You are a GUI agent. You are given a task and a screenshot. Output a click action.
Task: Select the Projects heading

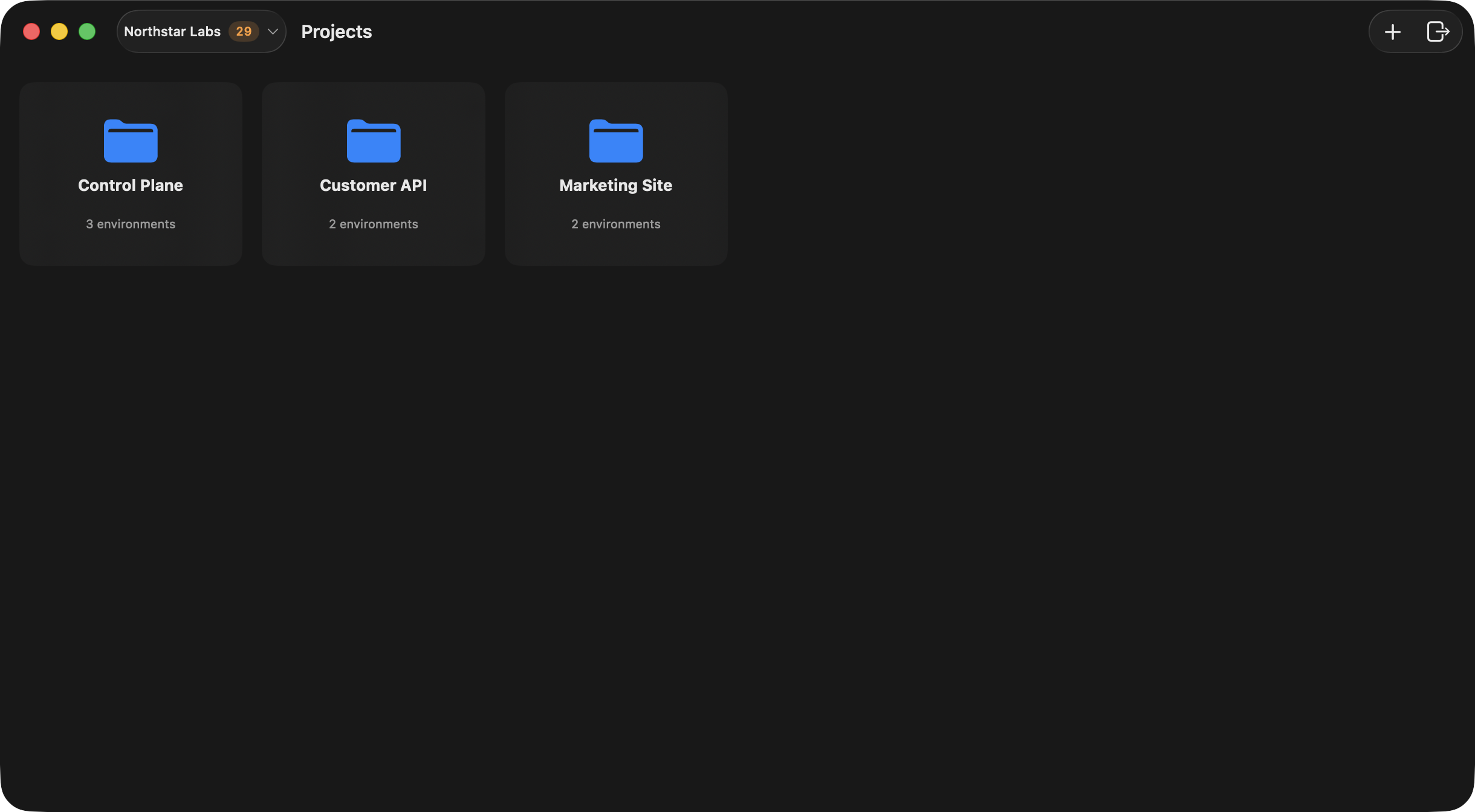336,31
